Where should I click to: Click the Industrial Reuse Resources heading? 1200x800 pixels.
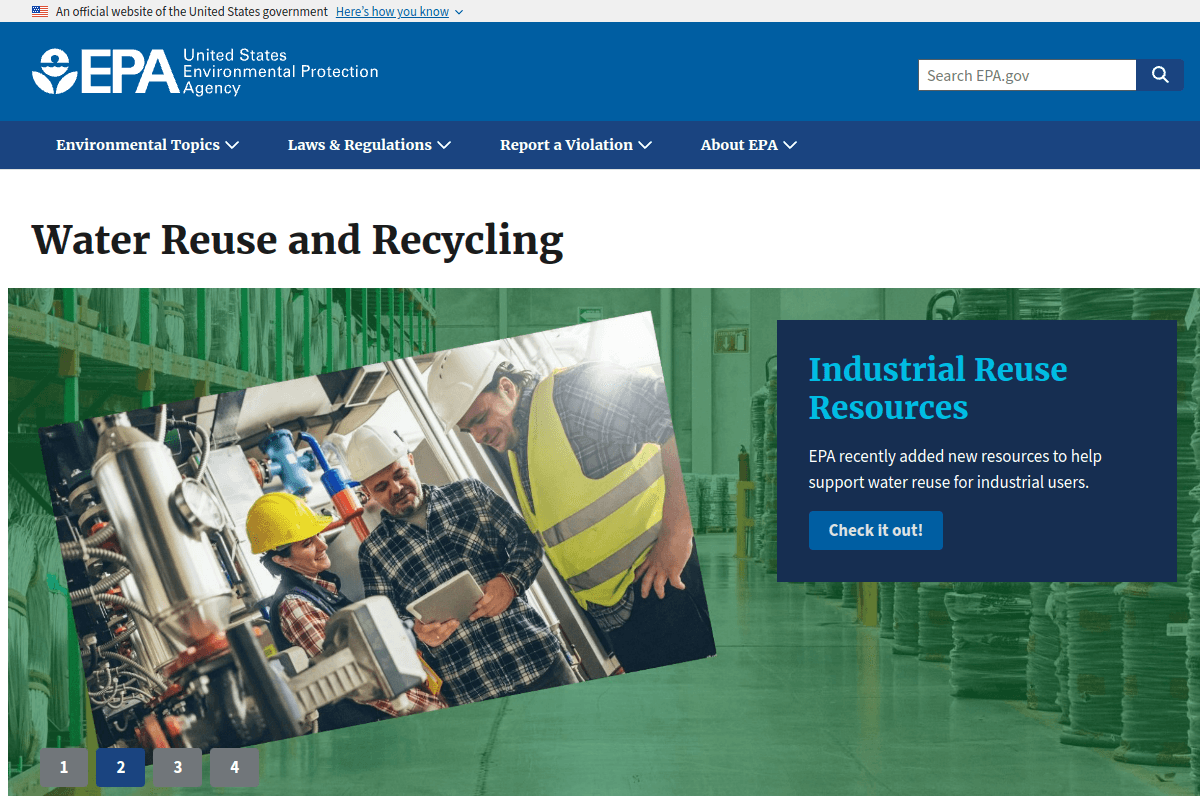(x=938, y=388)
